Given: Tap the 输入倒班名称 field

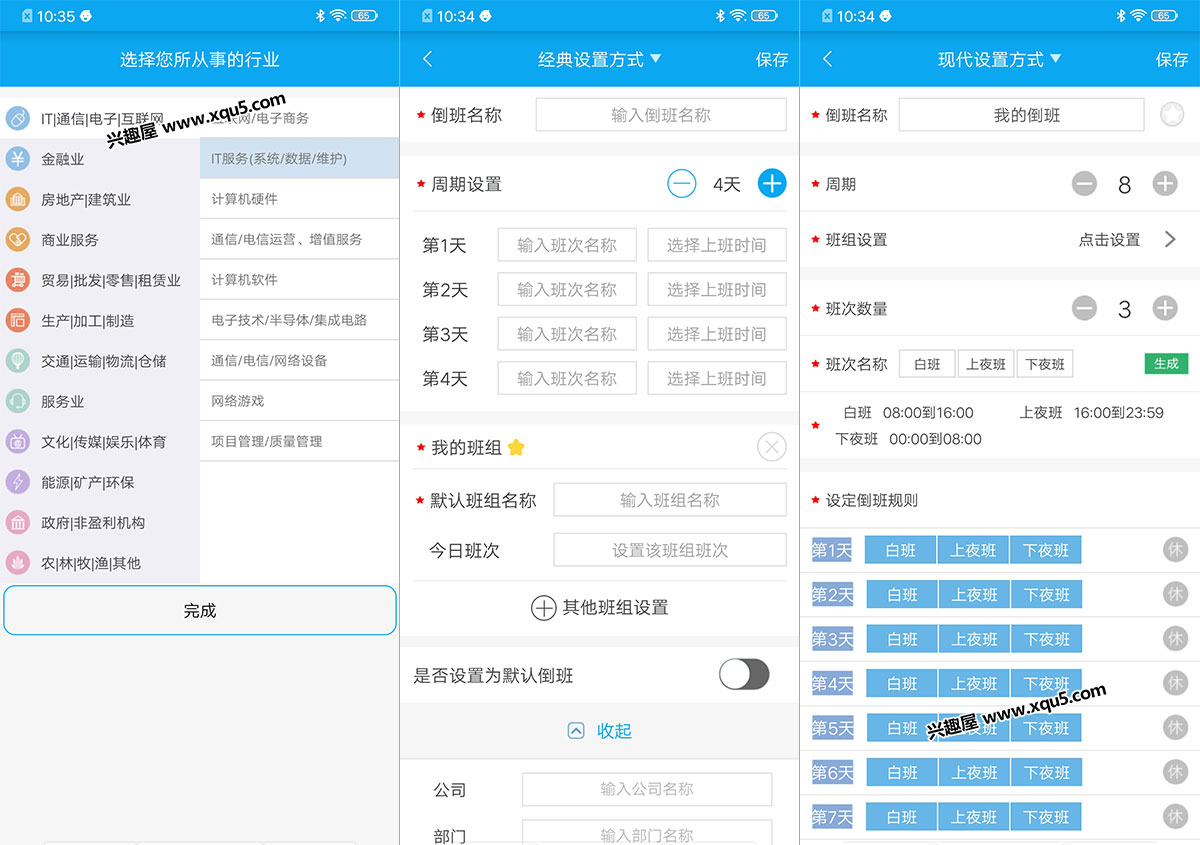Looking at the screenshot, I should coord(661,115).
